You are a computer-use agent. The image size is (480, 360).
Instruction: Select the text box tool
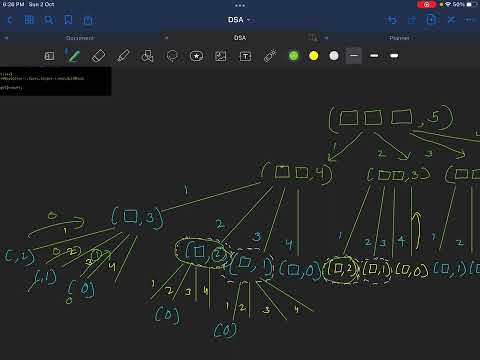click(x=245, y=56)
